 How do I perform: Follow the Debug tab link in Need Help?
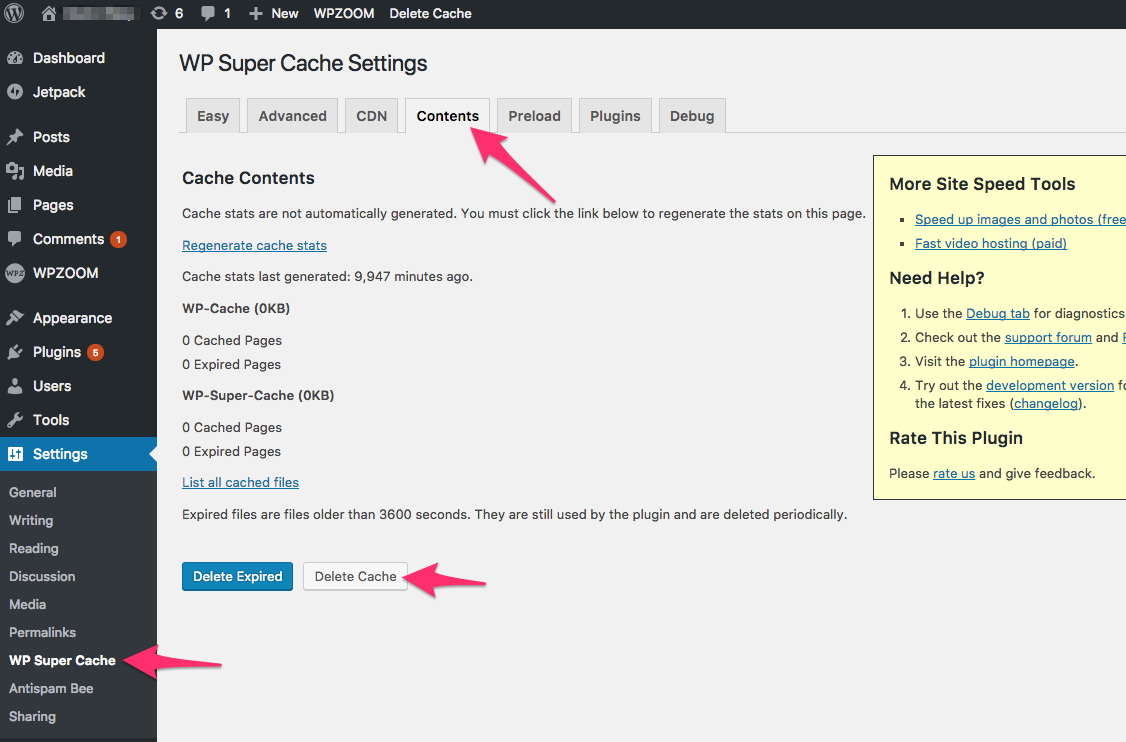[998, 313]
